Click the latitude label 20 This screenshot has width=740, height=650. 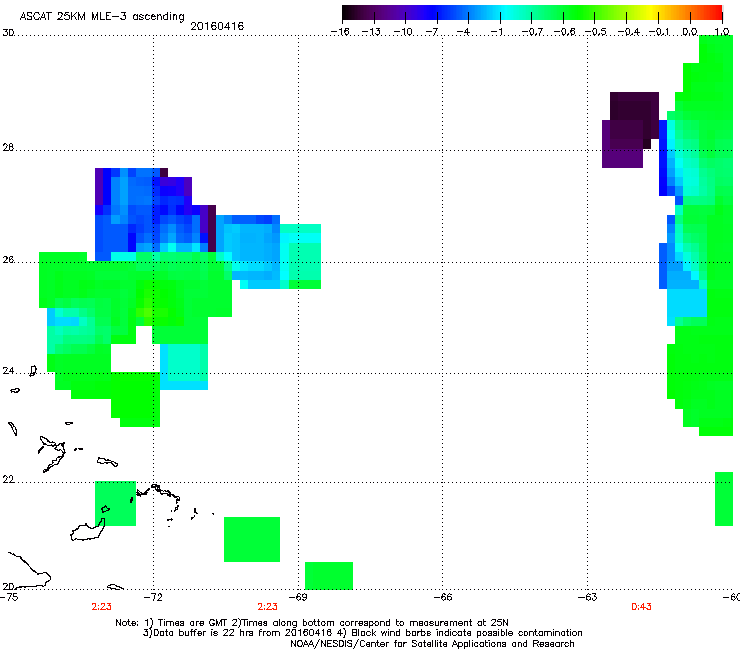(x=8, y=586)
